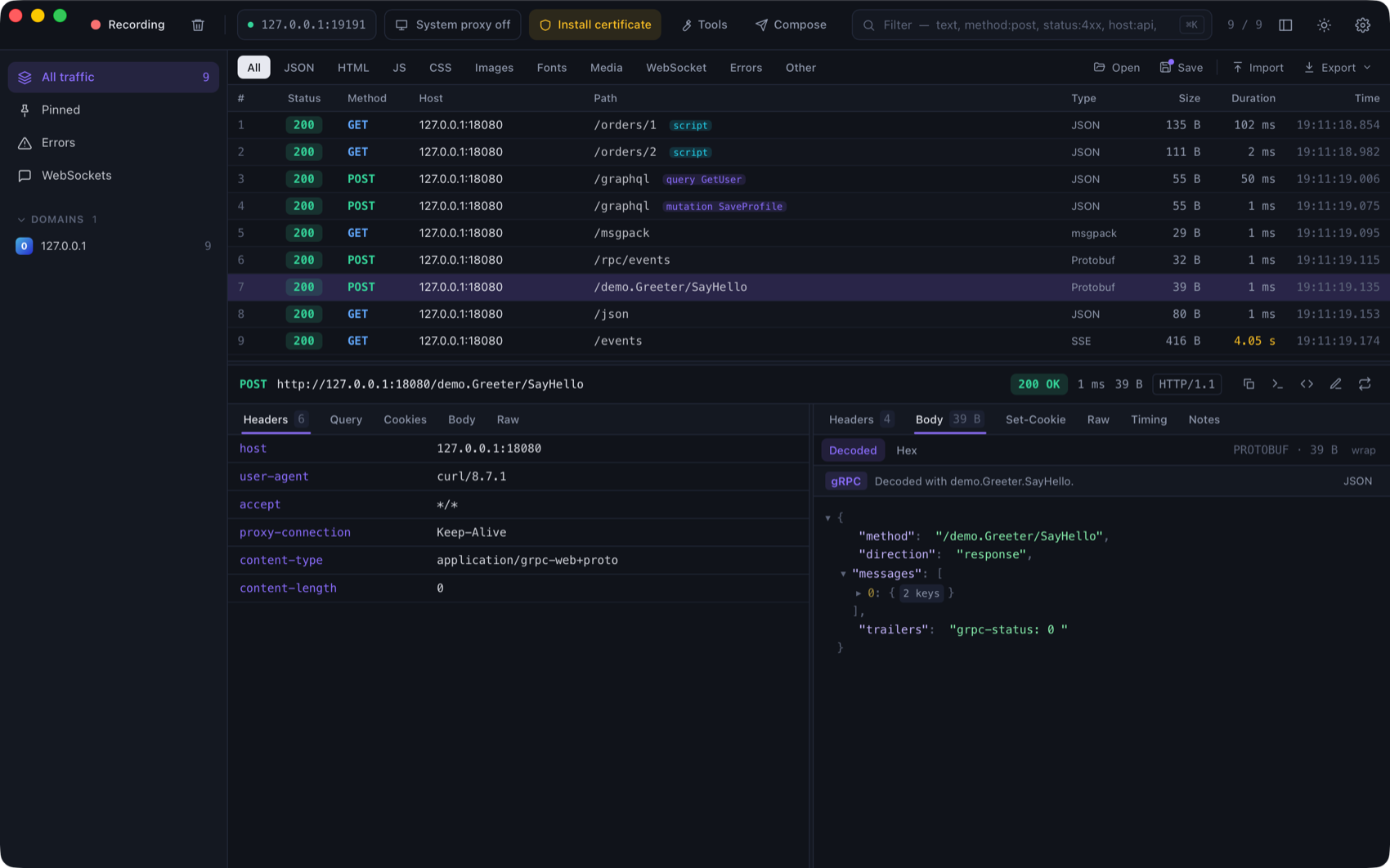Screen dimensions: 1390x868
Task: Select the /rpc/events request row
Action: click(808, 260)
